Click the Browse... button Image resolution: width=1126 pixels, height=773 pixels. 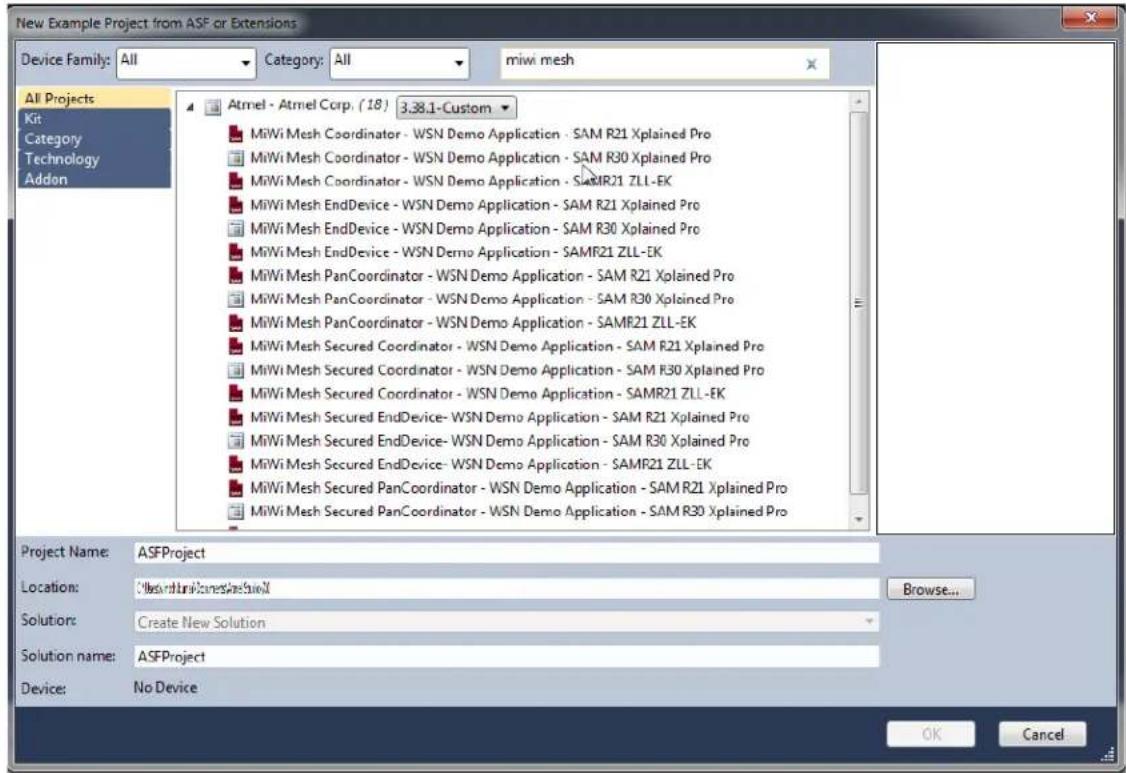pos(931,589)
